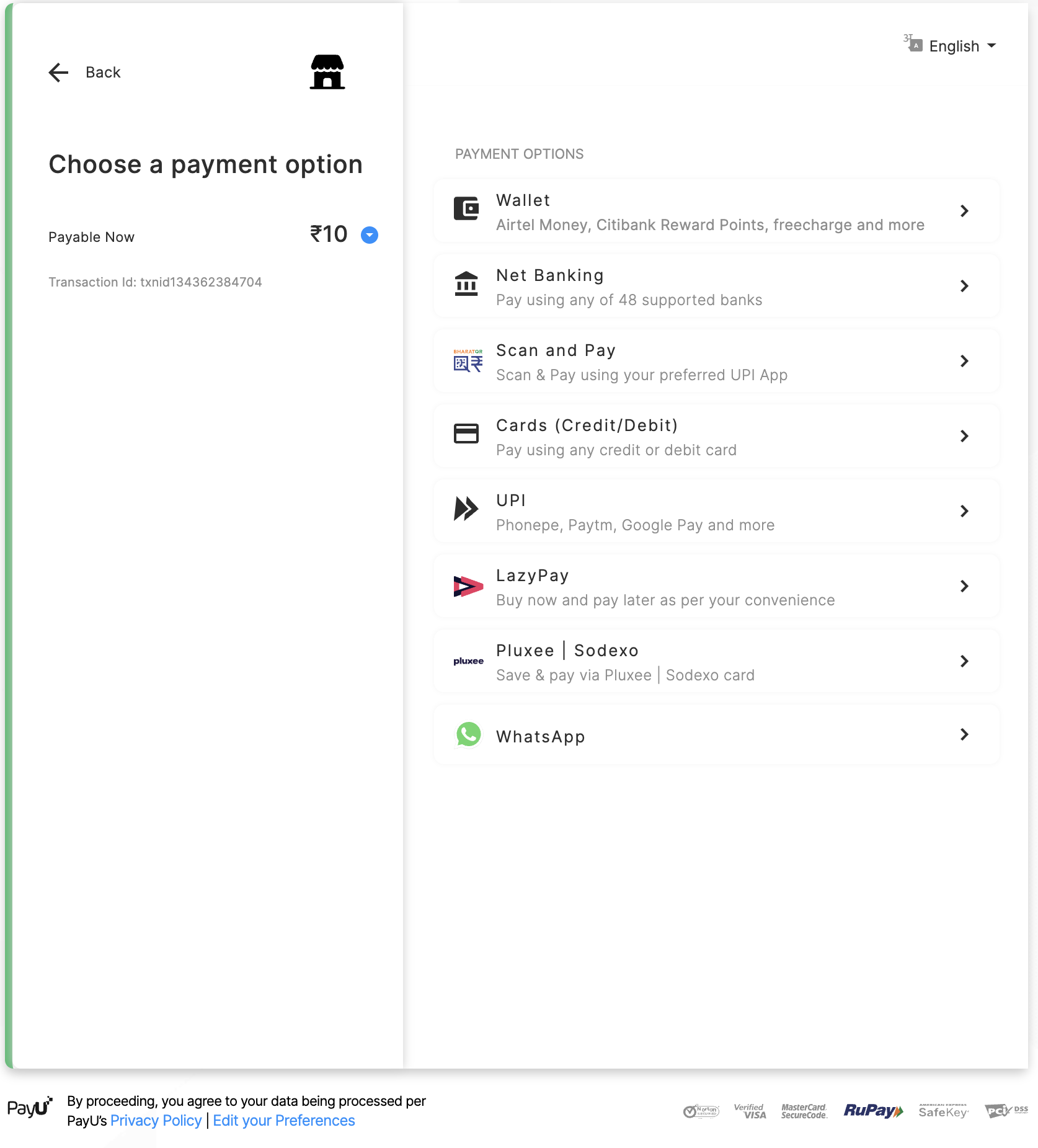Click the 'Choose a payment option' heading
The image size is (1038, 1148).
coord(206,165)
